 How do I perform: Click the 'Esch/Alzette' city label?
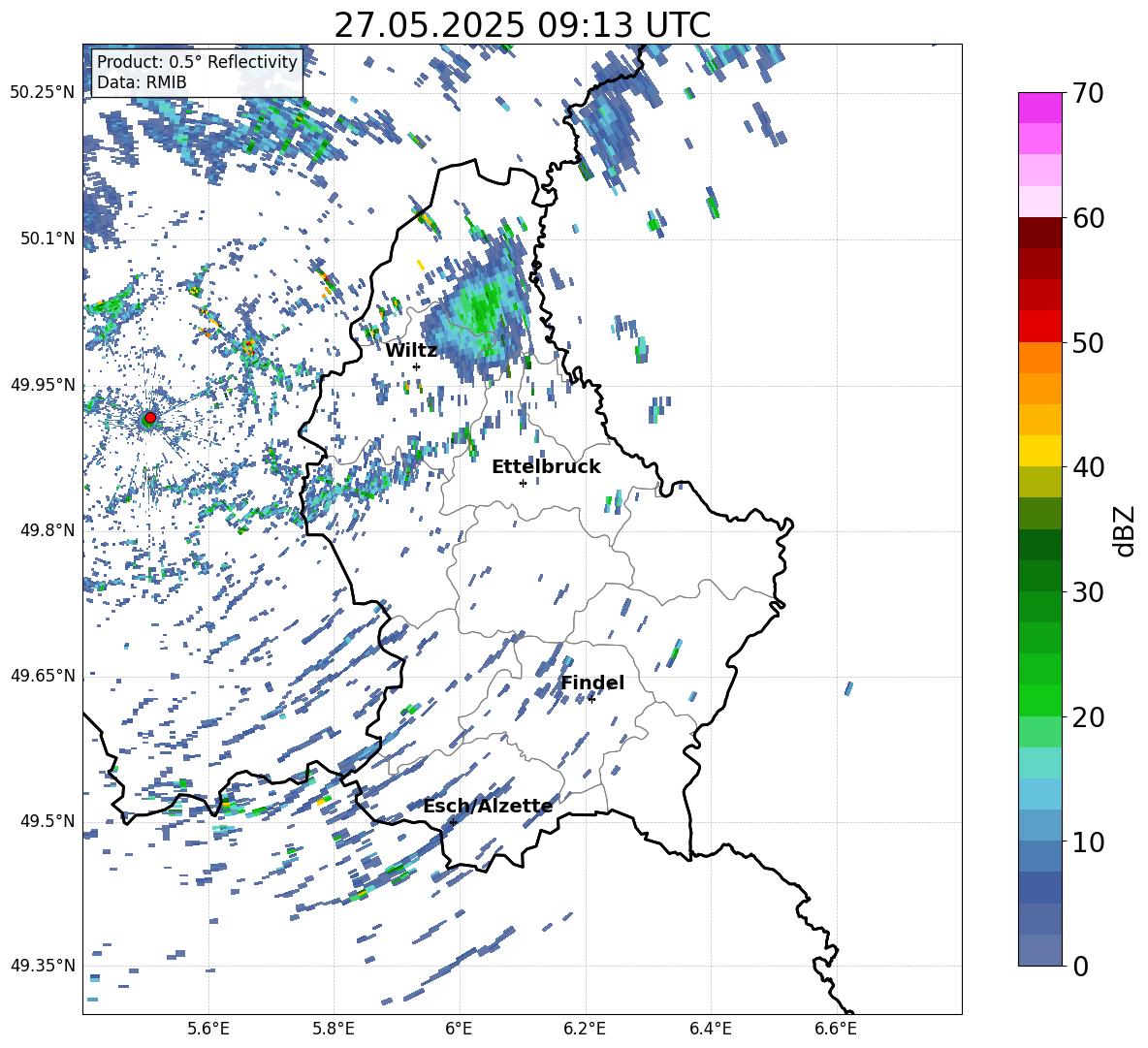[x=488, y=807]
